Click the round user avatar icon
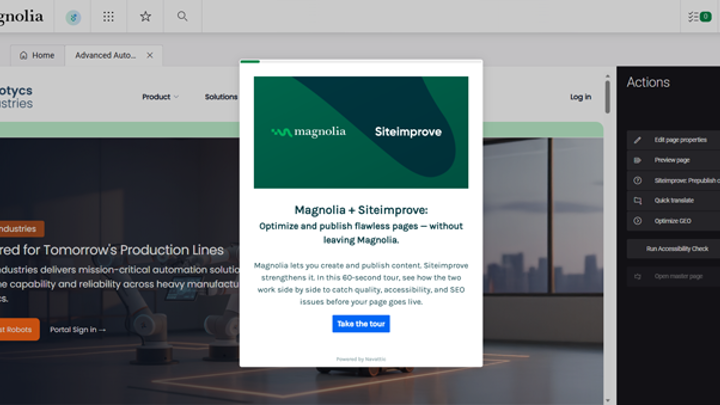This screenshot has height=405, width=720. point(73,17)
